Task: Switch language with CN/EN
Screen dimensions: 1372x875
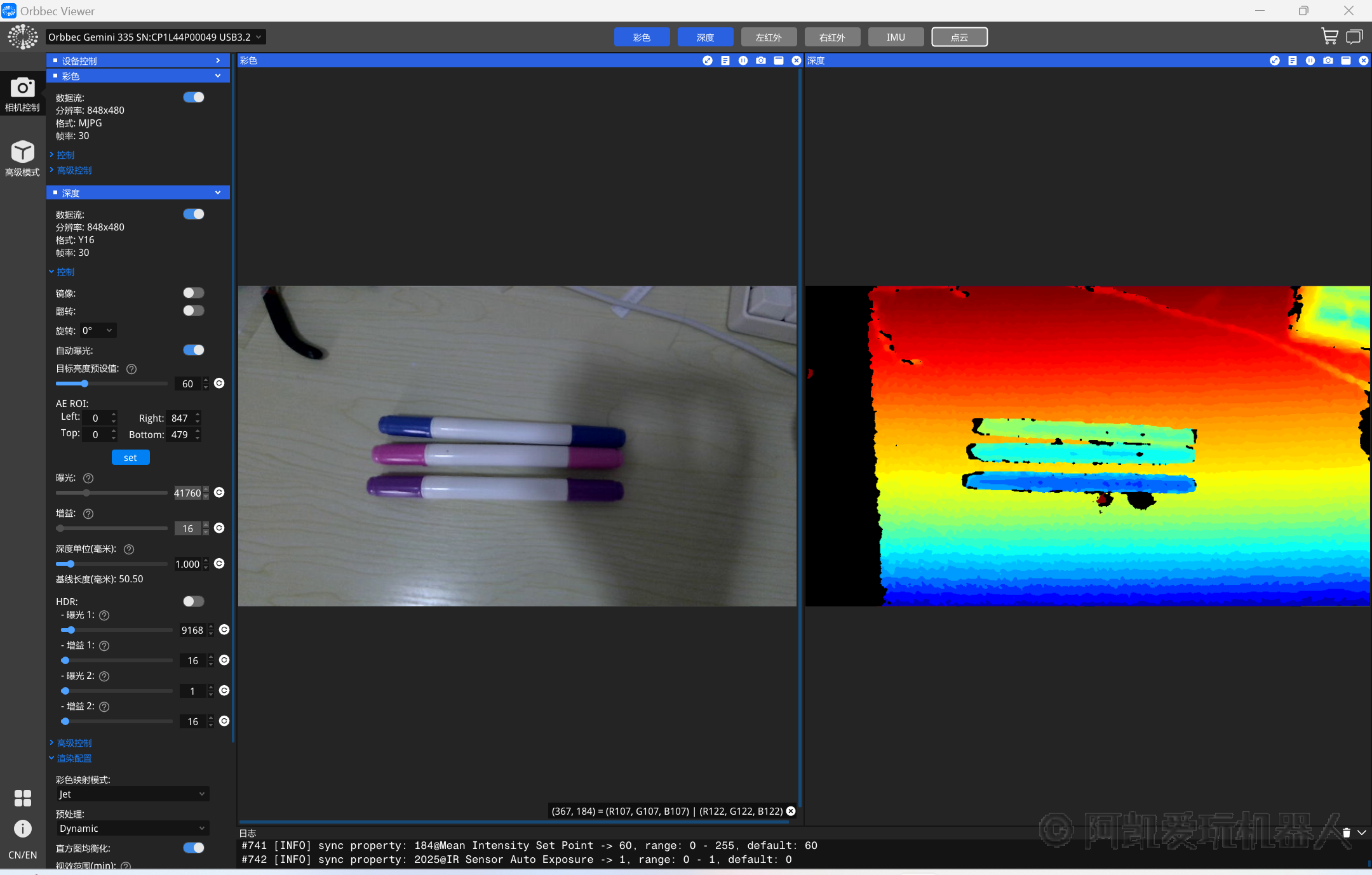Action: click(22, 855)
